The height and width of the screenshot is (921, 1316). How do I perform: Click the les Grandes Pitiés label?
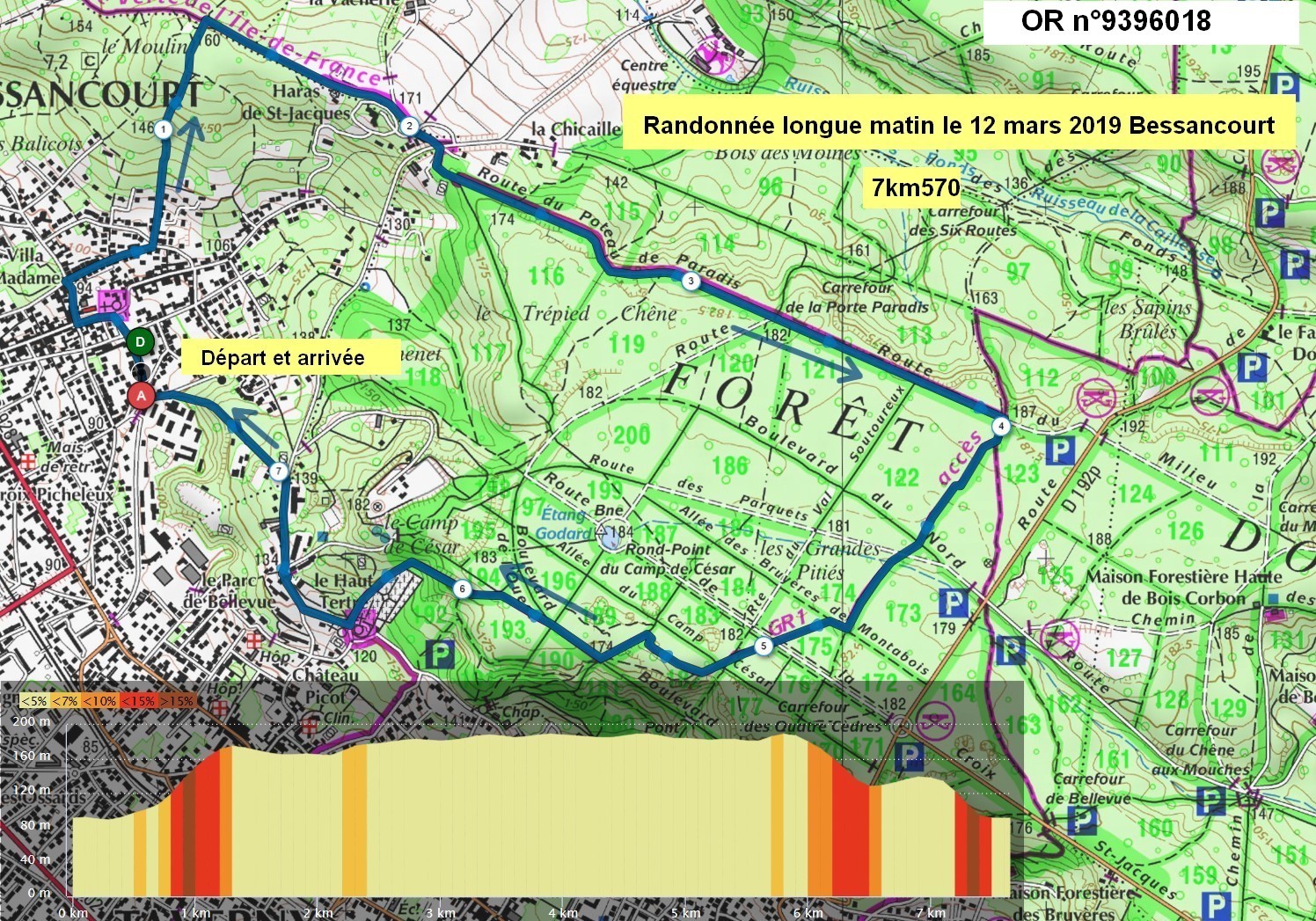821,560
